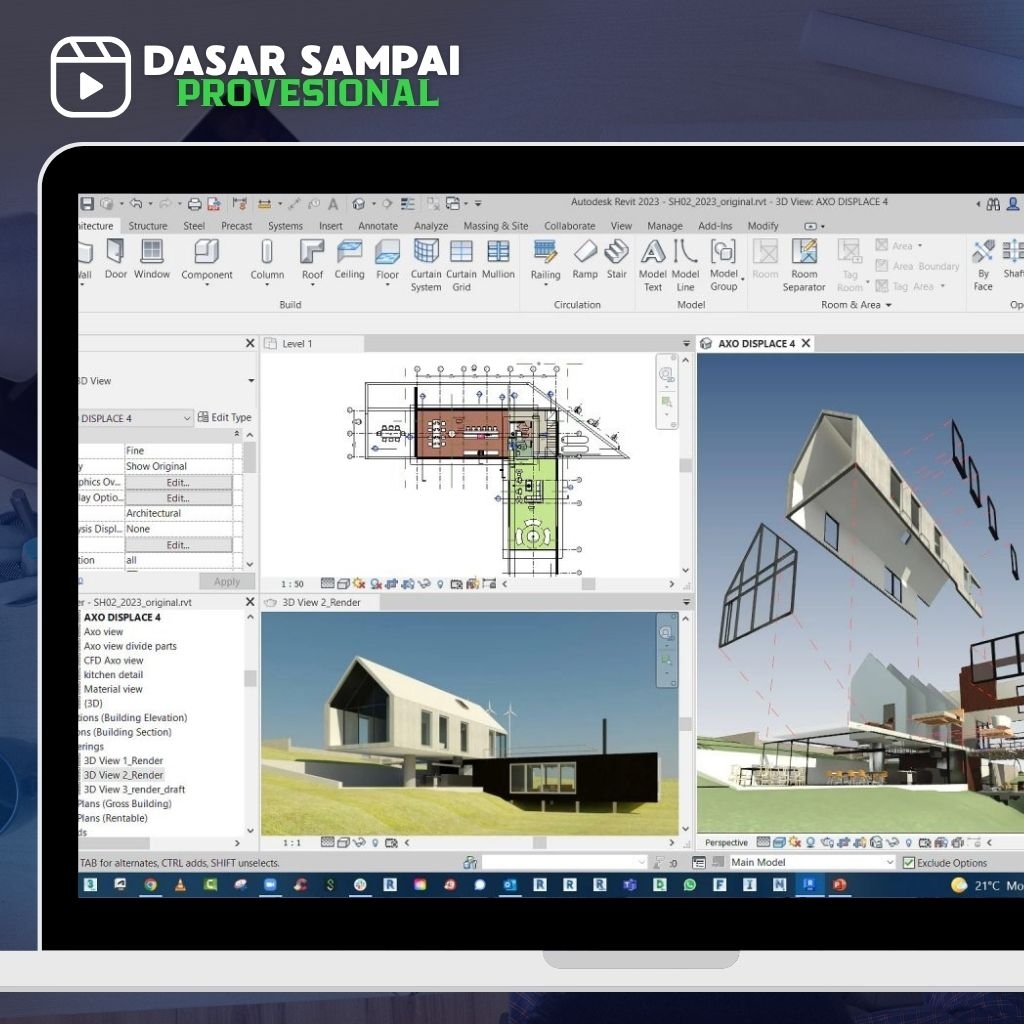1024x1024 pixels.
Task: Expand the Room & Area panel dropdown
Action: click(888, 305)
